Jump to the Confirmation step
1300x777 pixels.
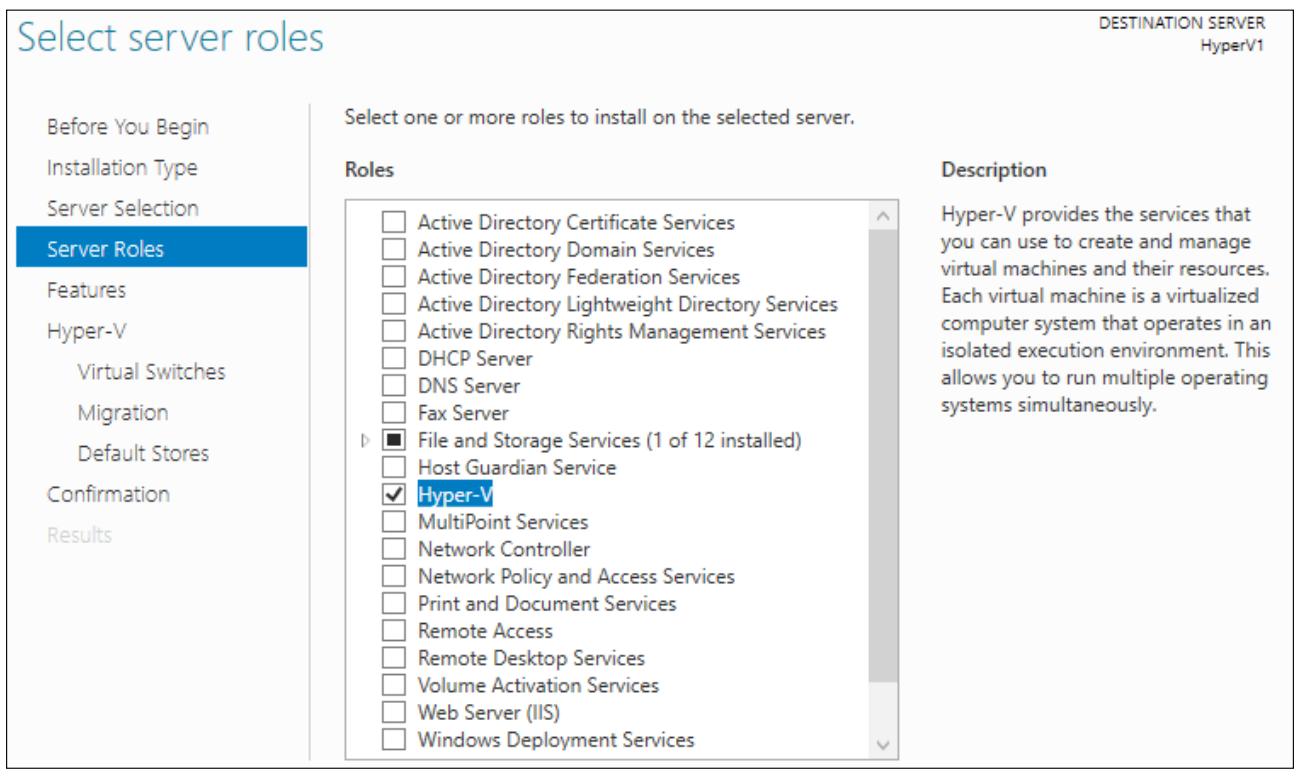[109, 494]
